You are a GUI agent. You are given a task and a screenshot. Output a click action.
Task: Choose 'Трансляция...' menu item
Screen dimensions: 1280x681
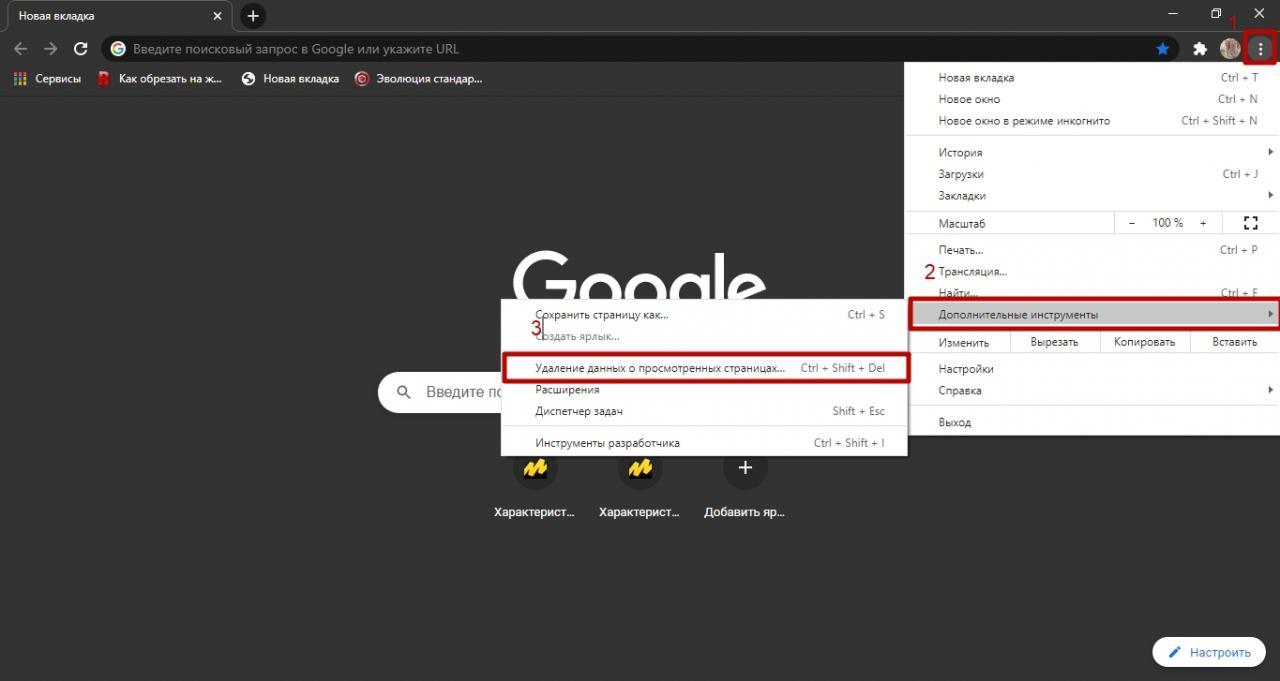pos(1092,271)
